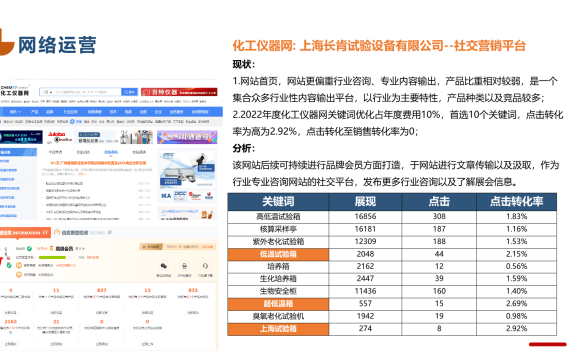Screen dimensions: 570x360
Task: Click the 2.69% conversion rate cell
Action: click(516, 304)
